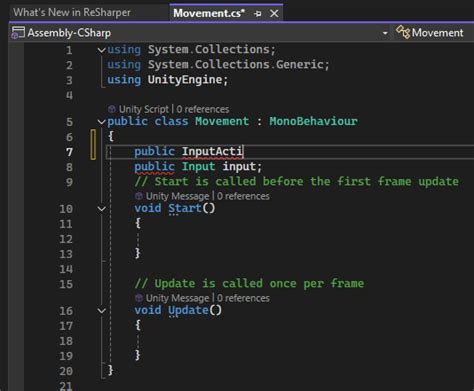Close the Movement.cs tab
Screen dimensions: 474x391
pos(274,14)
